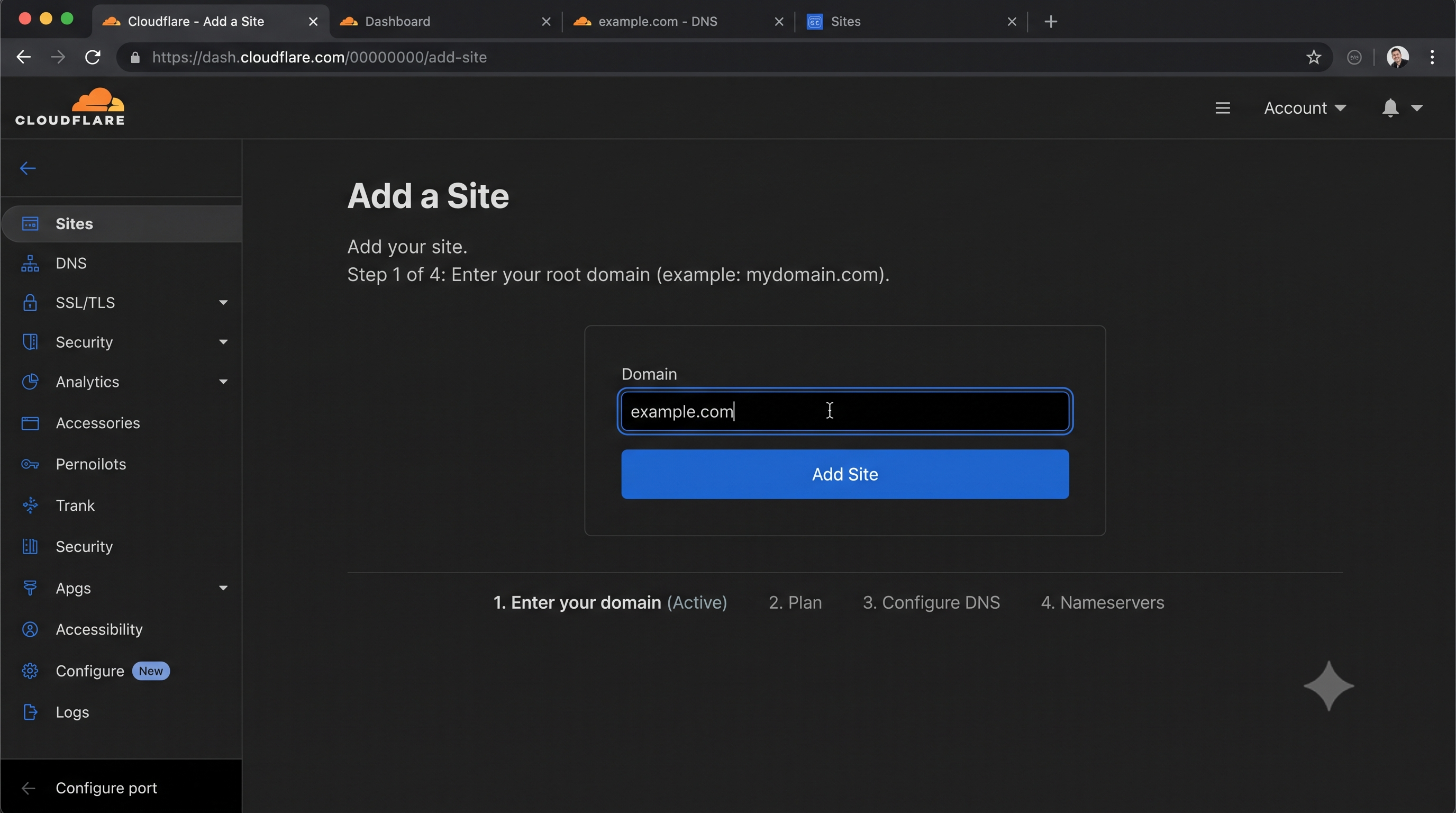The height and width of the screenshot is (813, 1456).
Task: Open the Account dropdown
Action: click(1305, 108)
